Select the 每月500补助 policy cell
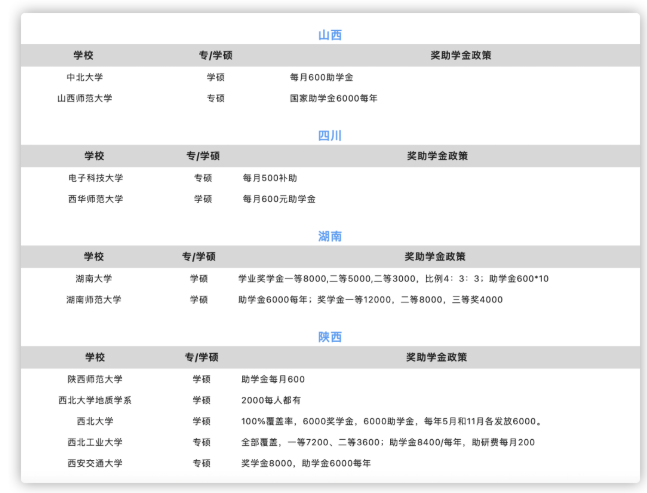This screenshot has height=493, width=647. [x=269, y=178]
